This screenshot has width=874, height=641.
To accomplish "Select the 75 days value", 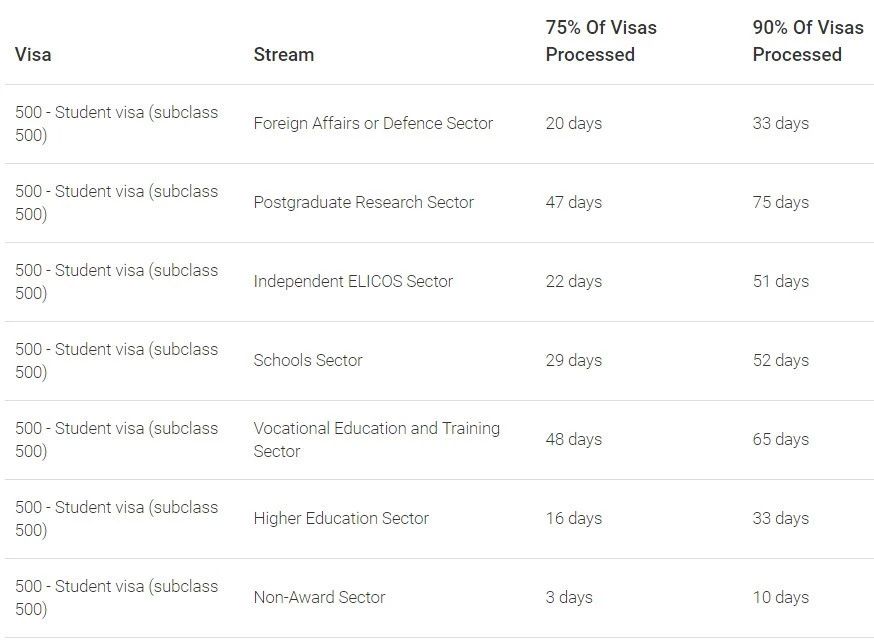I will click(780, 202).
